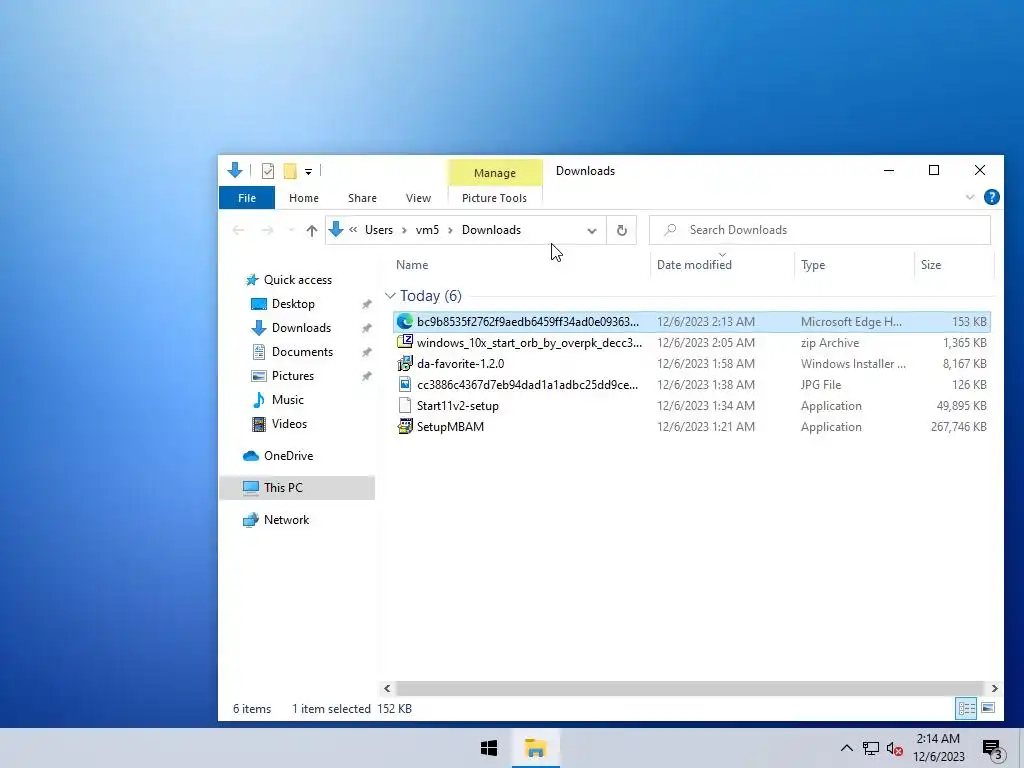Click the muted volume tray icon
Viewport: 1024px width, 768px height.
(894, 748)
